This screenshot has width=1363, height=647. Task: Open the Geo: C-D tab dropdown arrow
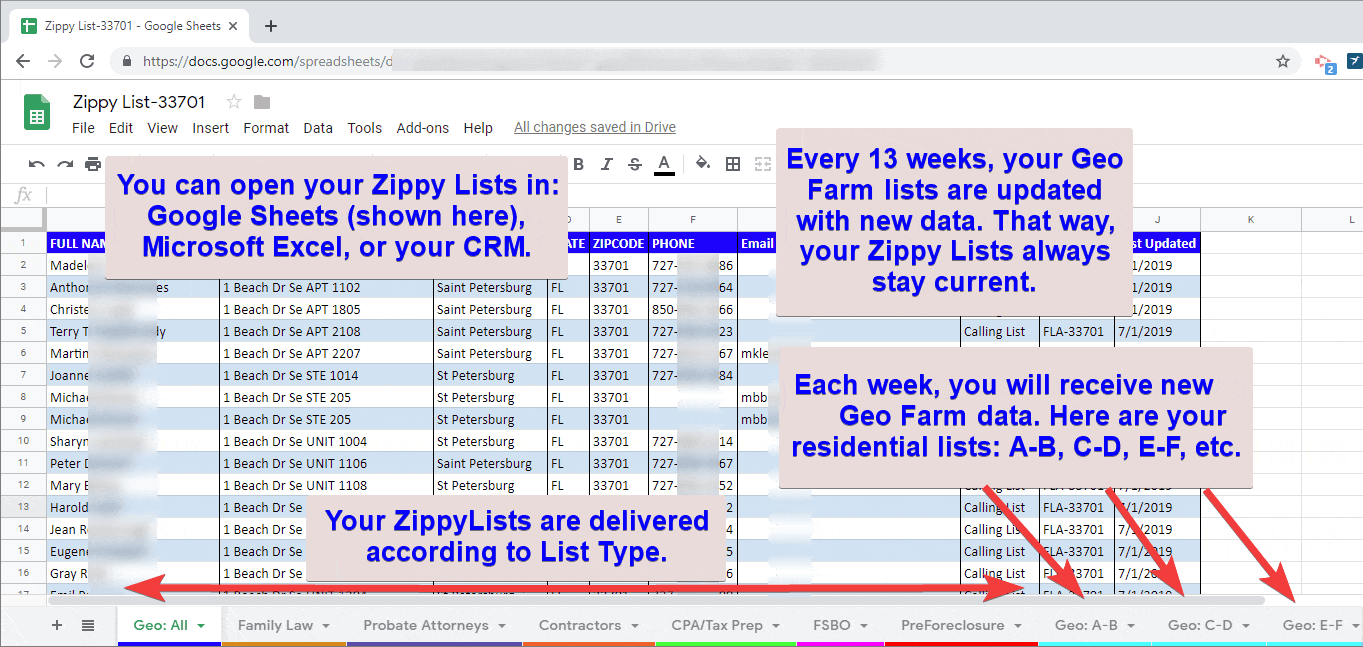tap(1246, 626)
